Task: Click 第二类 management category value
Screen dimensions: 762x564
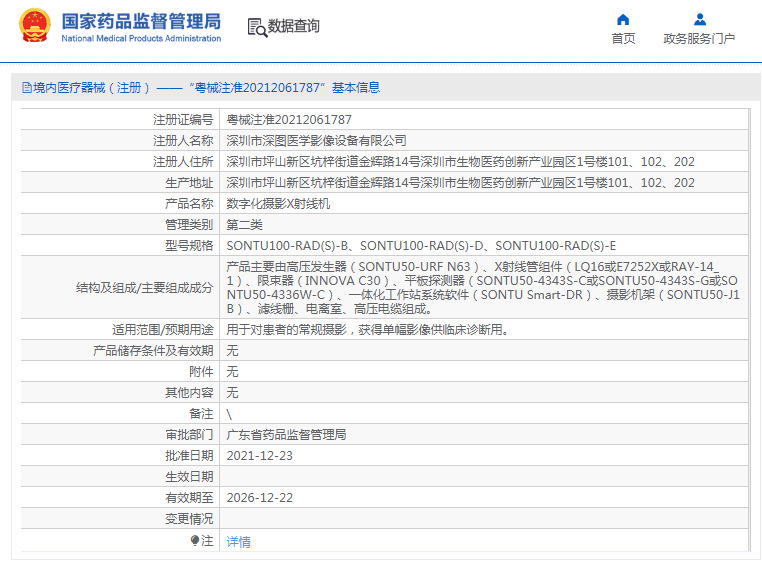Action: tap(244, 224)
